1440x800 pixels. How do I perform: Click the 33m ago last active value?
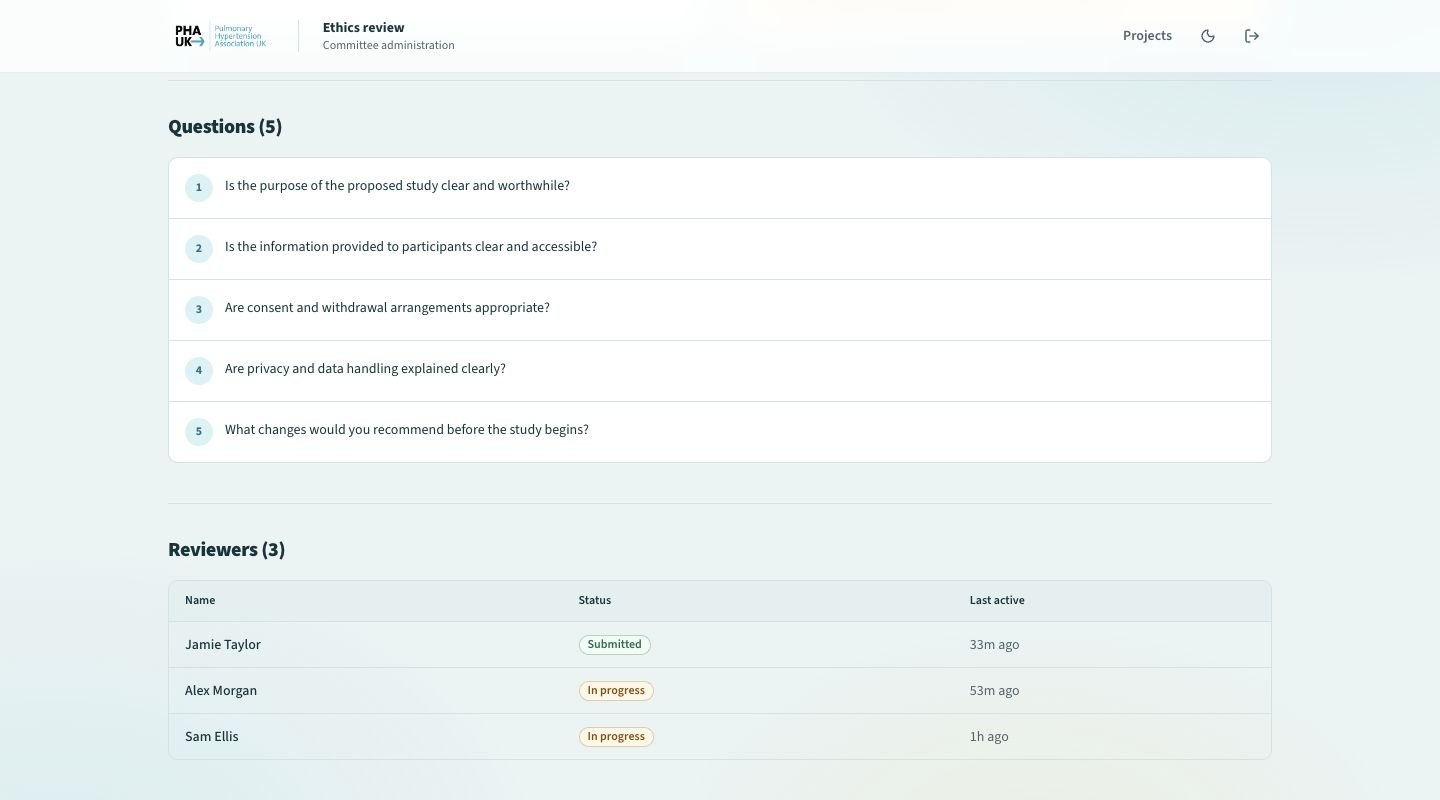994,644
